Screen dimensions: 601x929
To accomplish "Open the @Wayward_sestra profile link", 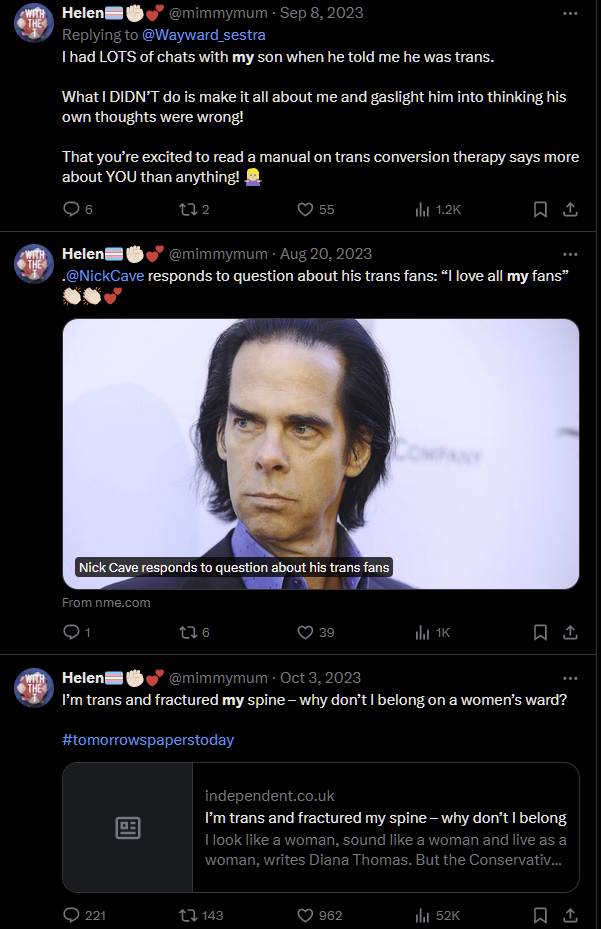I will (204, 35).
